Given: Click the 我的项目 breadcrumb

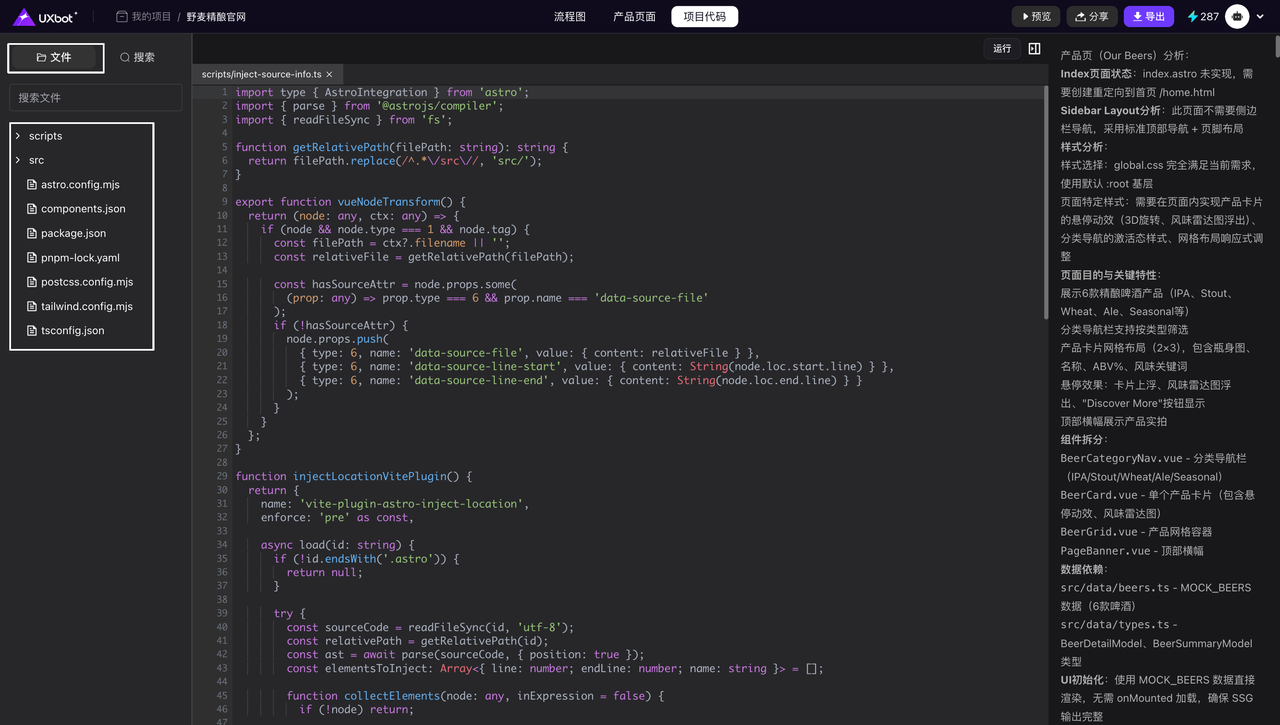Looking at the screenshot, I should tap(150, 17).
